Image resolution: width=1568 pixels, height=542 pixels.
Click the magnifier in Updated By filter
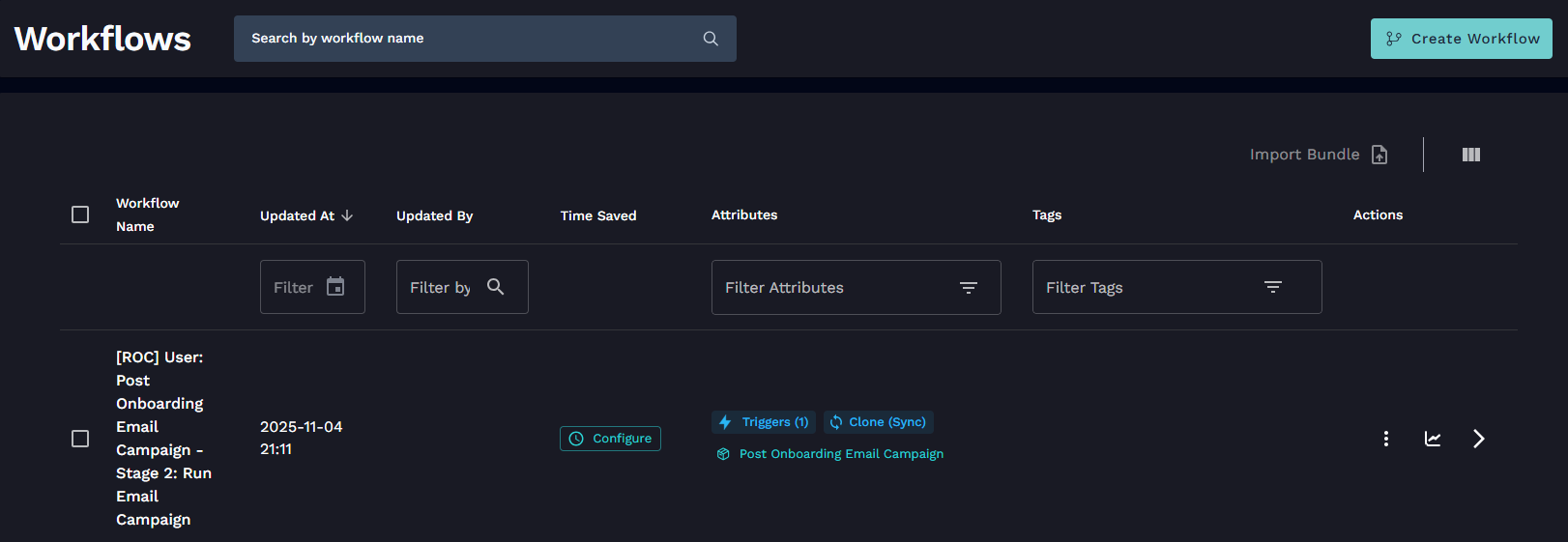496,287
